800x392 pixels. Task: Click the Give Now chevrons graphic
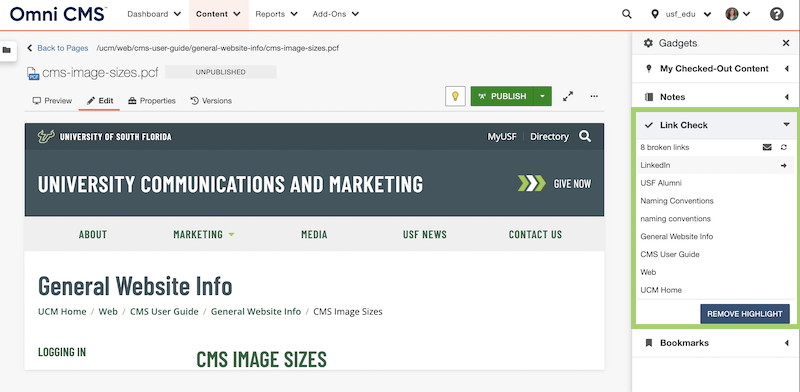coord(532,183)
